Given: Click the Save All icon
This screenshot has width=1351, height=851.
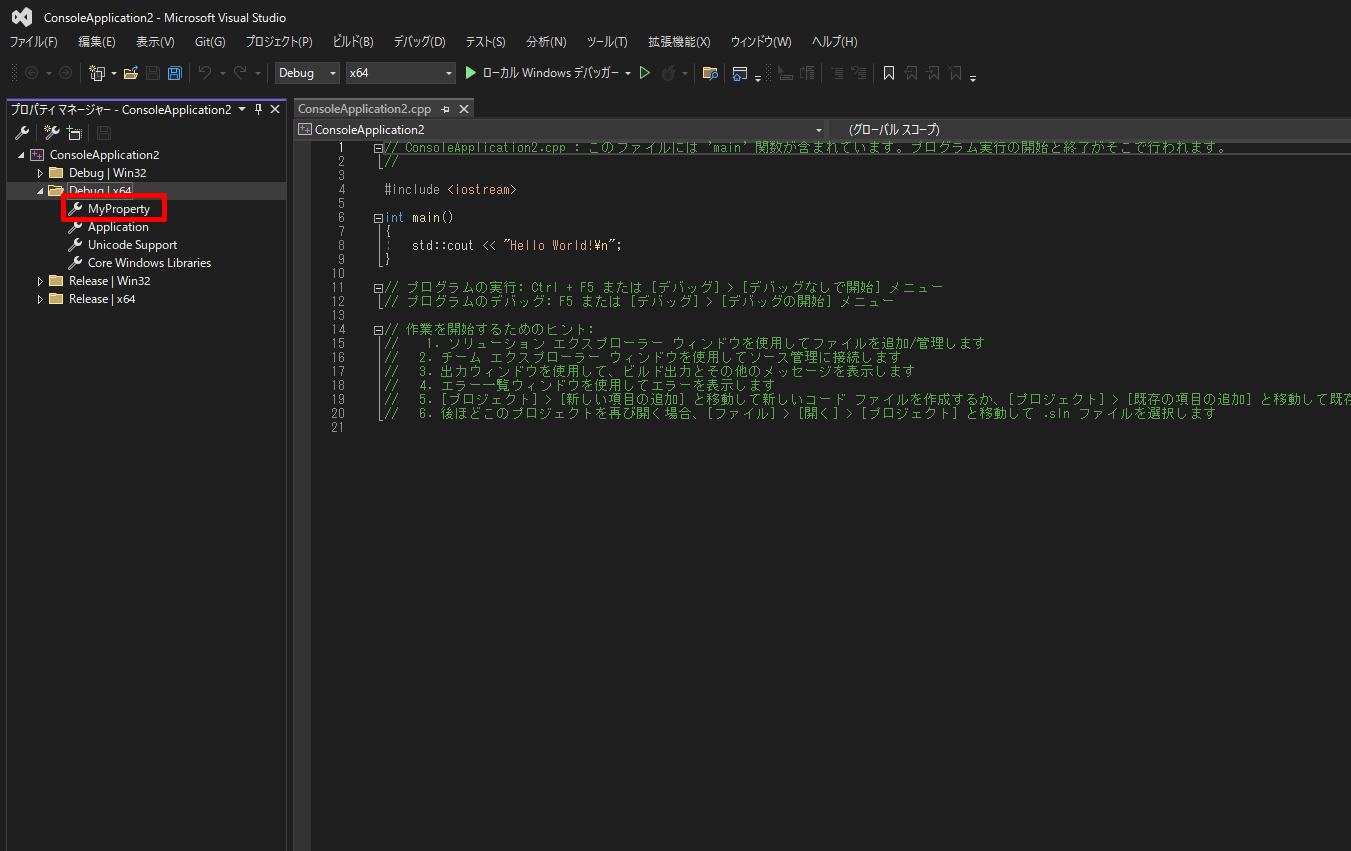Looking at the screenshot, I should click(175, 73).
